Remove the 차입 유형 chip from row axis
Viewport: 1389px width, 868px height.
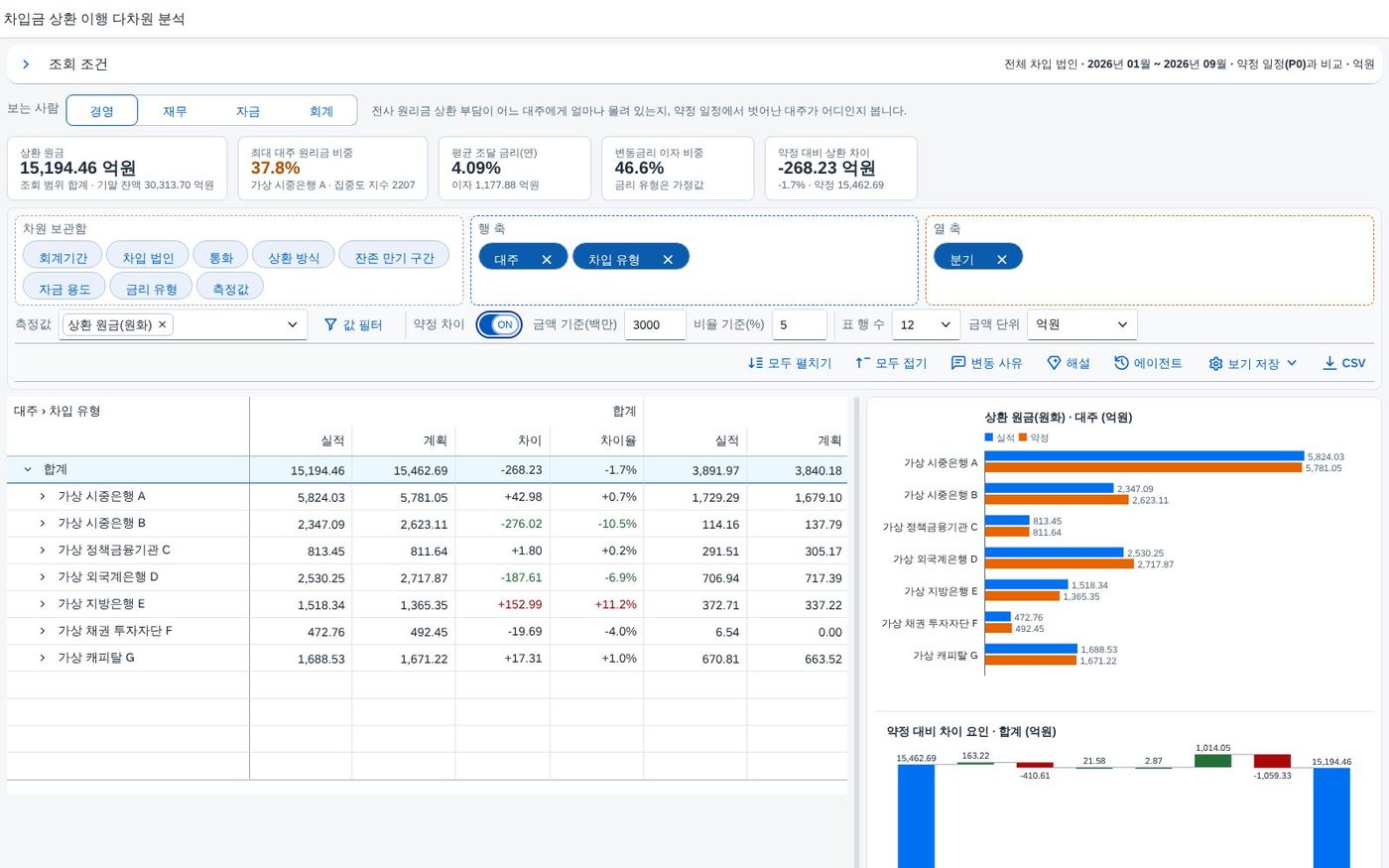click(668, 260)
